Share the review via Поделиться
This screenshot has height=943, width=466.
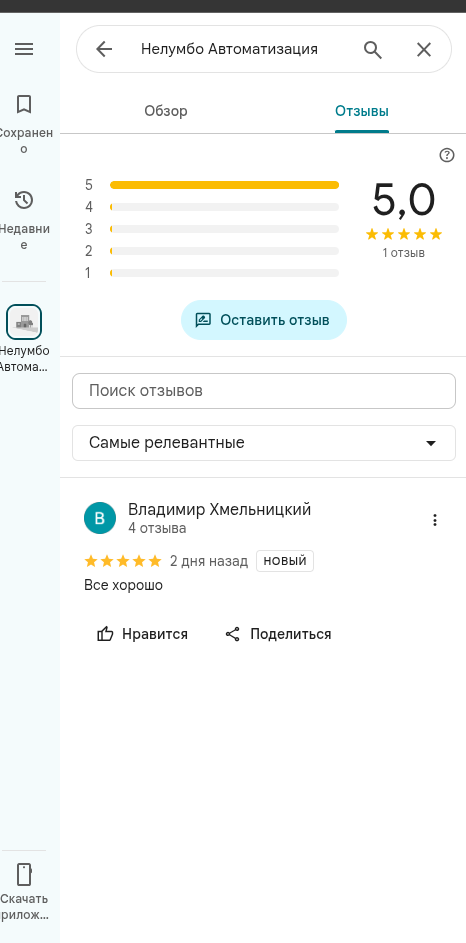278,634
